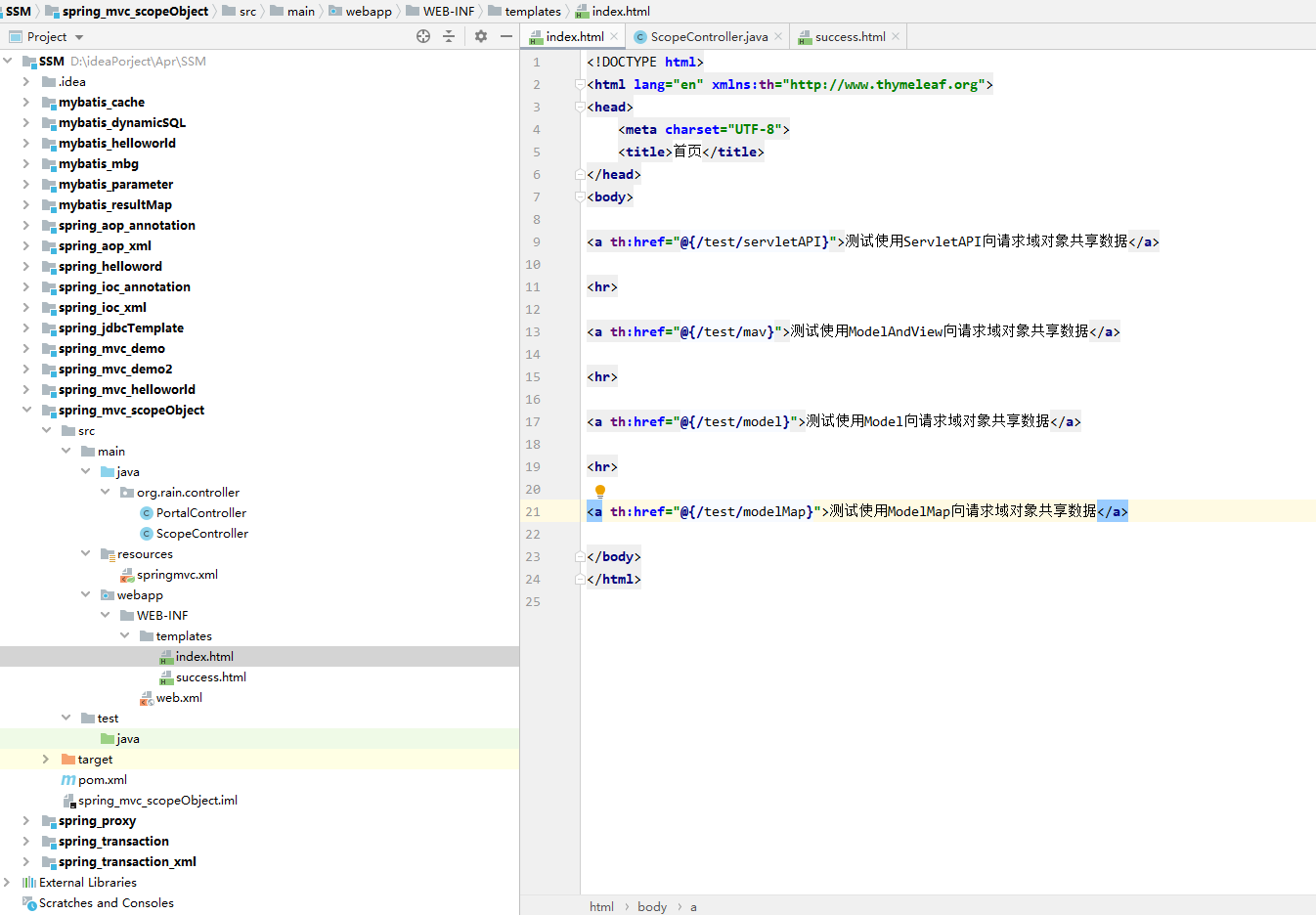1316x915 pixels.
Task: Select the web.xml file icon
Action: pos(147,698)
